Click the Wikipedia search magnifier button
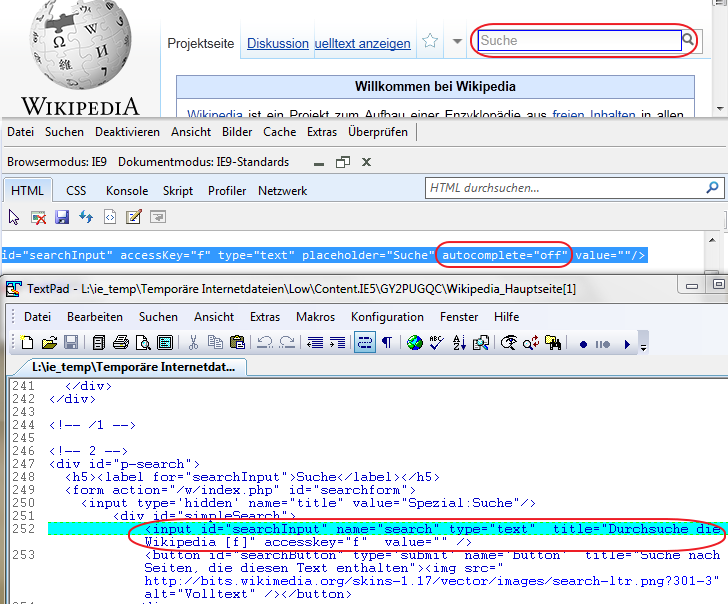 pyautogui.click(x=688, y=40)
